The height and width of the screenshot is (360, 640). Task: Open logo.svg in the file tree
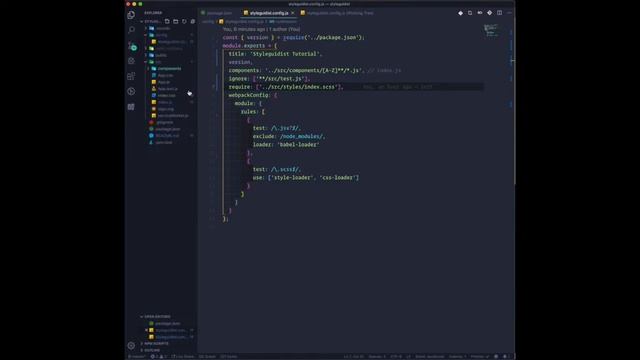click(166, 109)
